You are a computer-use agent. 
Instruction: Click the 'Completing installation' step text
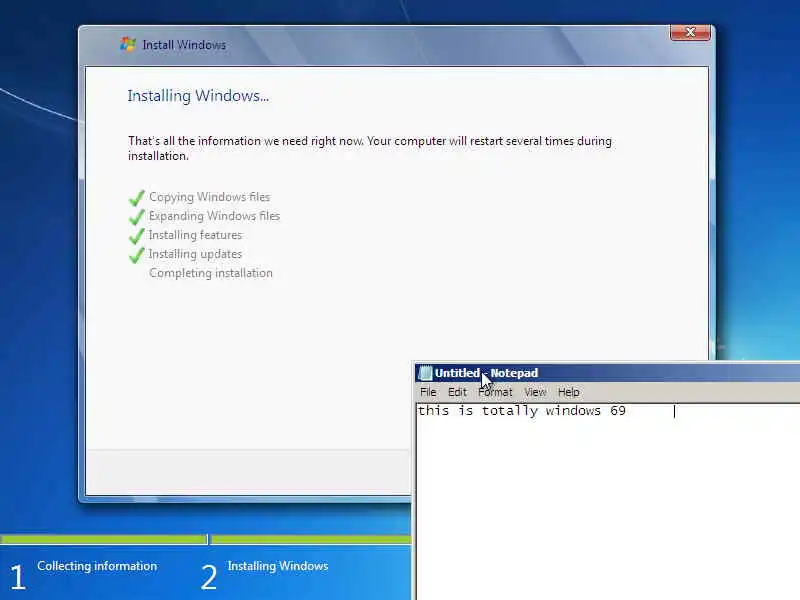[211, 273]
